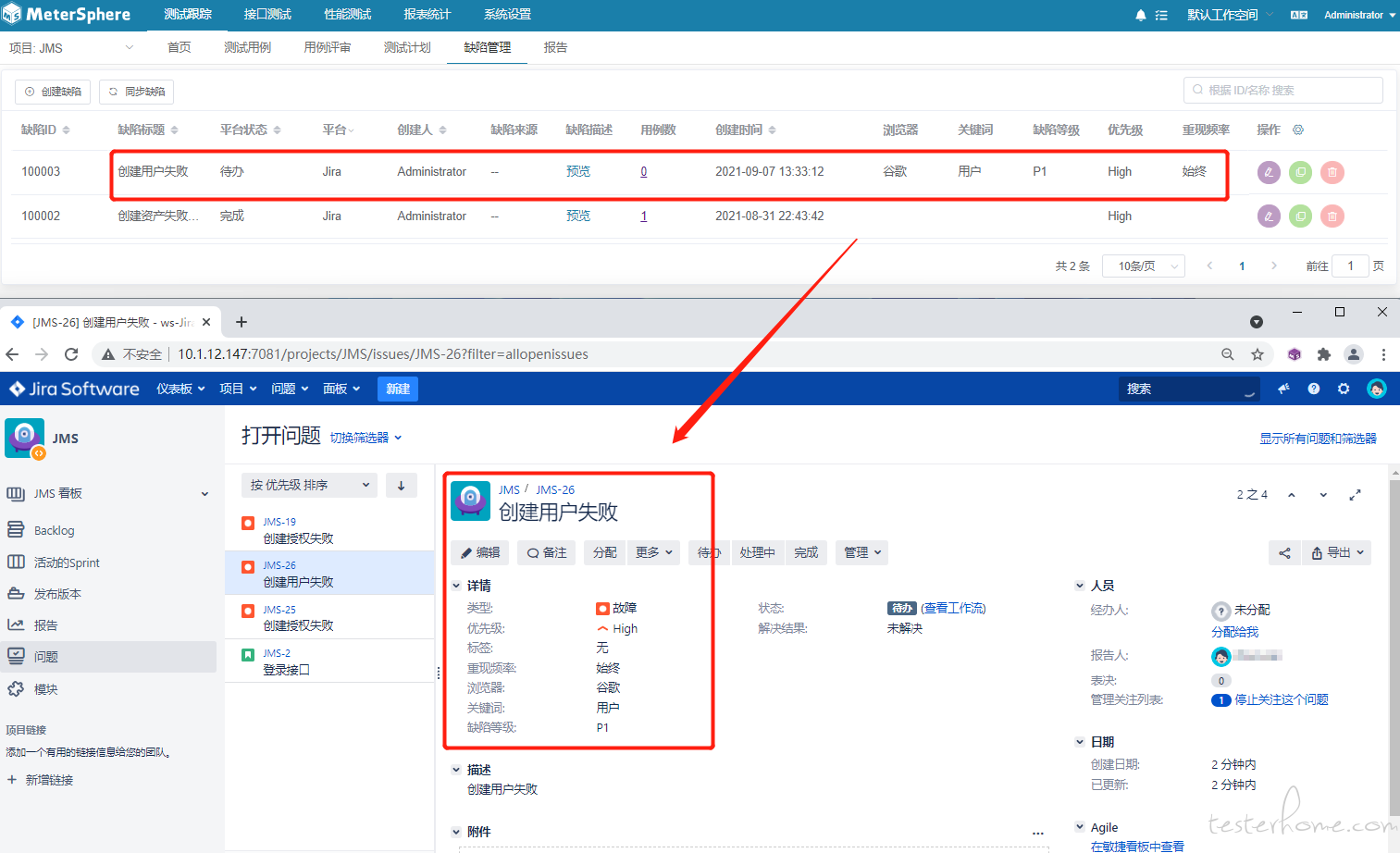The image size is (1400, 853).
Task: Share the JMS-26 issue via share icon
Action: [1284, 553]
